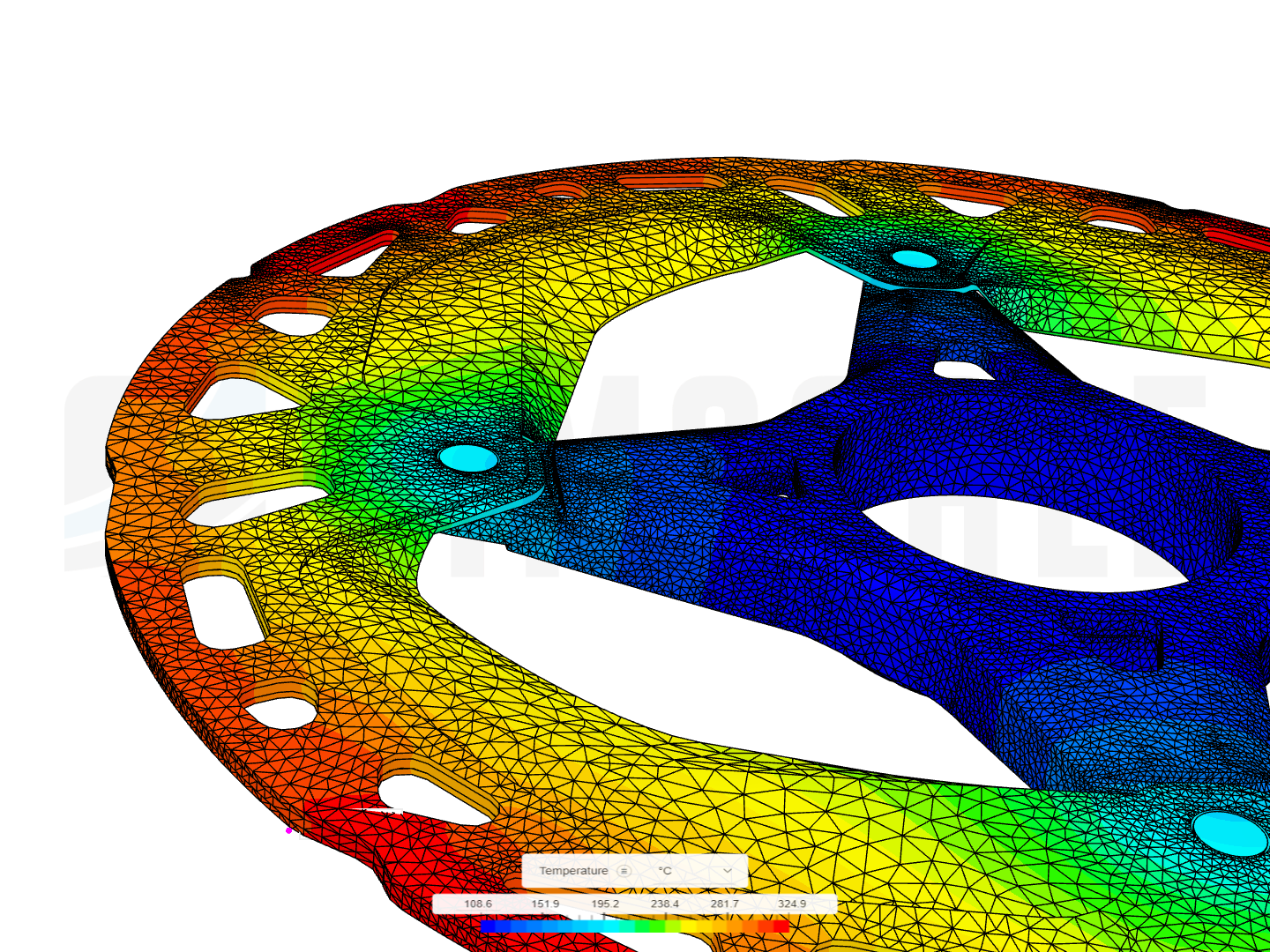1270x952 pixels.
Task: Click the 238.4 legend tick value
Action: click(x=665, y=904)
